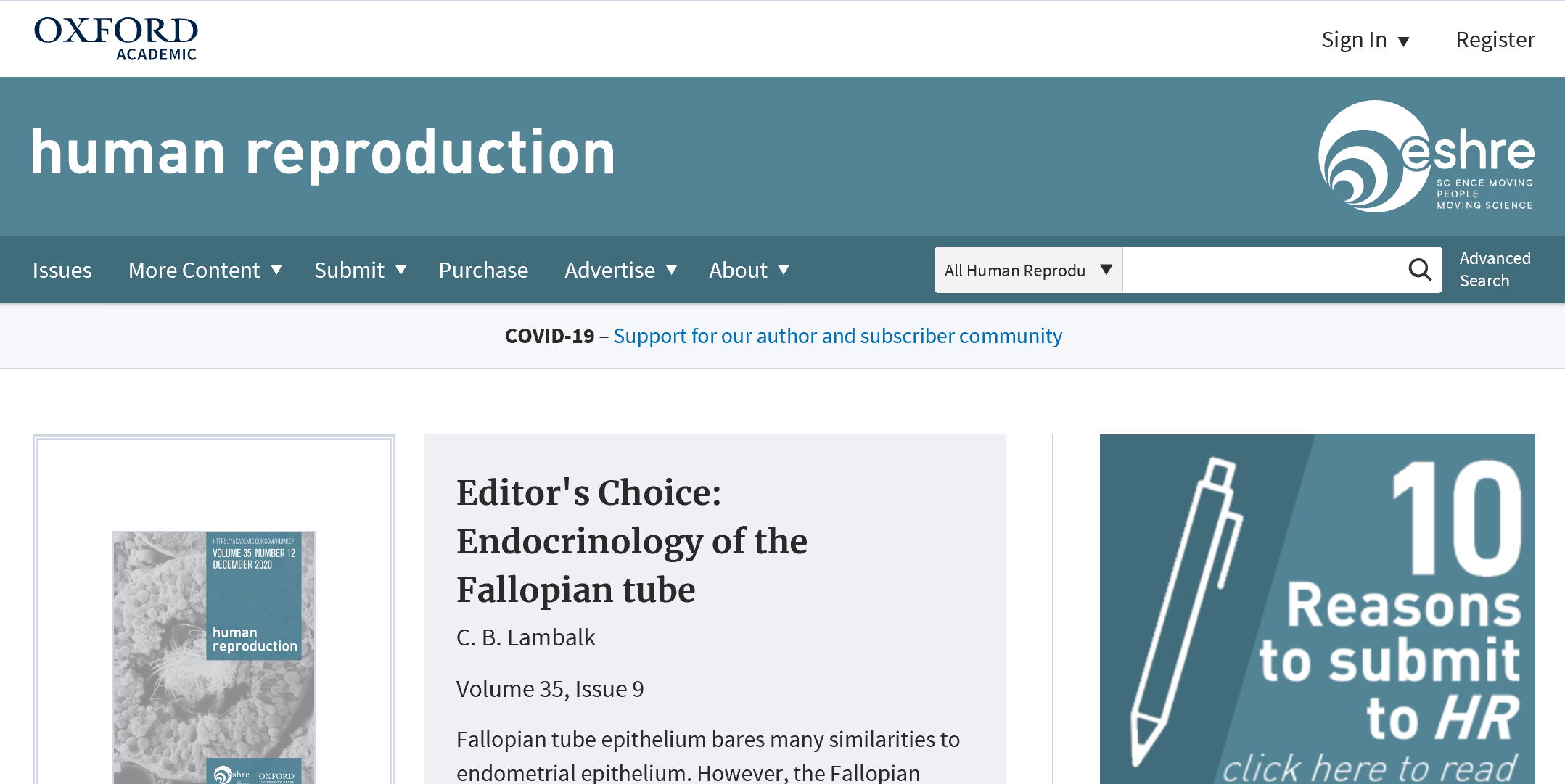Open Editor's Choice Fallopian tube article title
Screen dimensions: 1565x784
[x=631, y=541]
